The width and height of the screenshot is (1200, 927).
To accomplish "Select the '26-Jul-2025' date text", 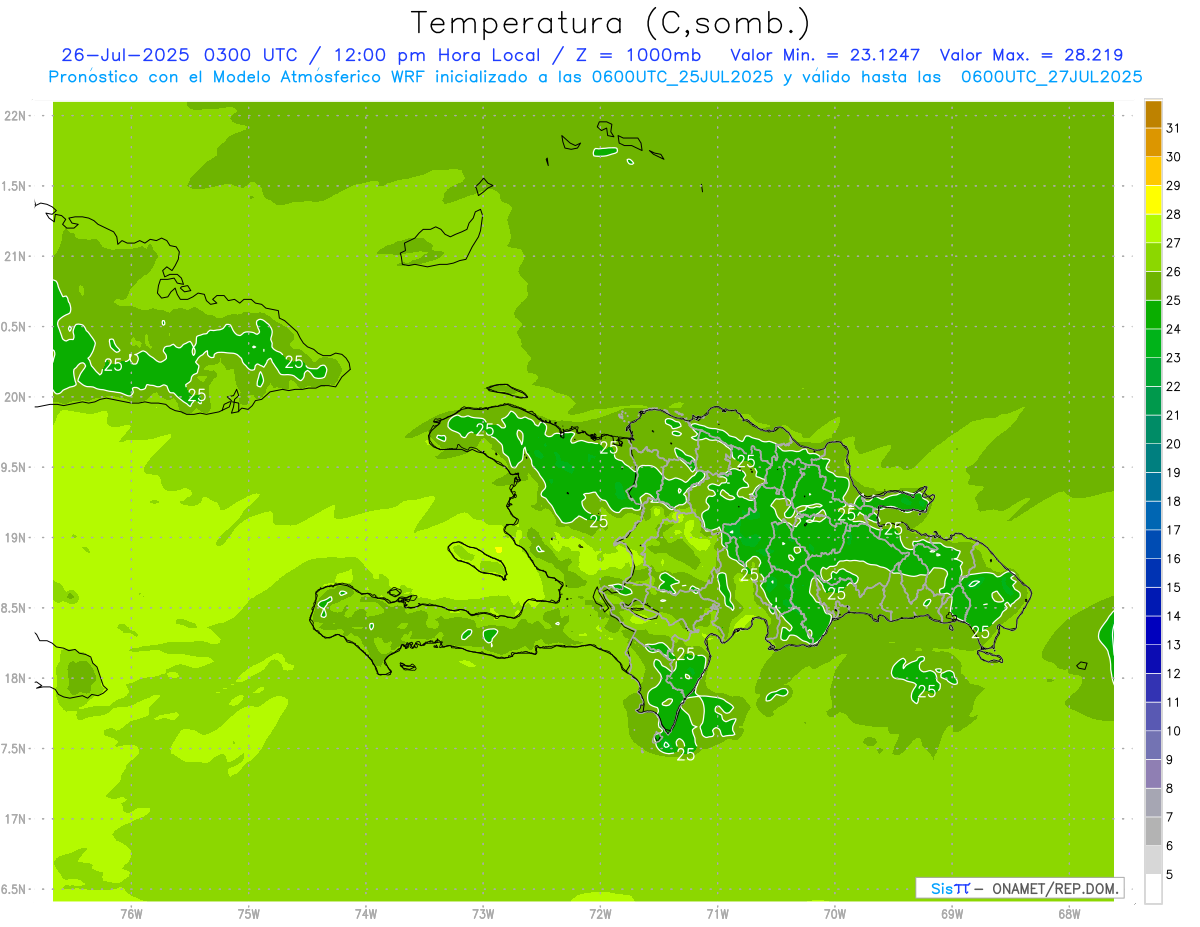I will (126, 55).
